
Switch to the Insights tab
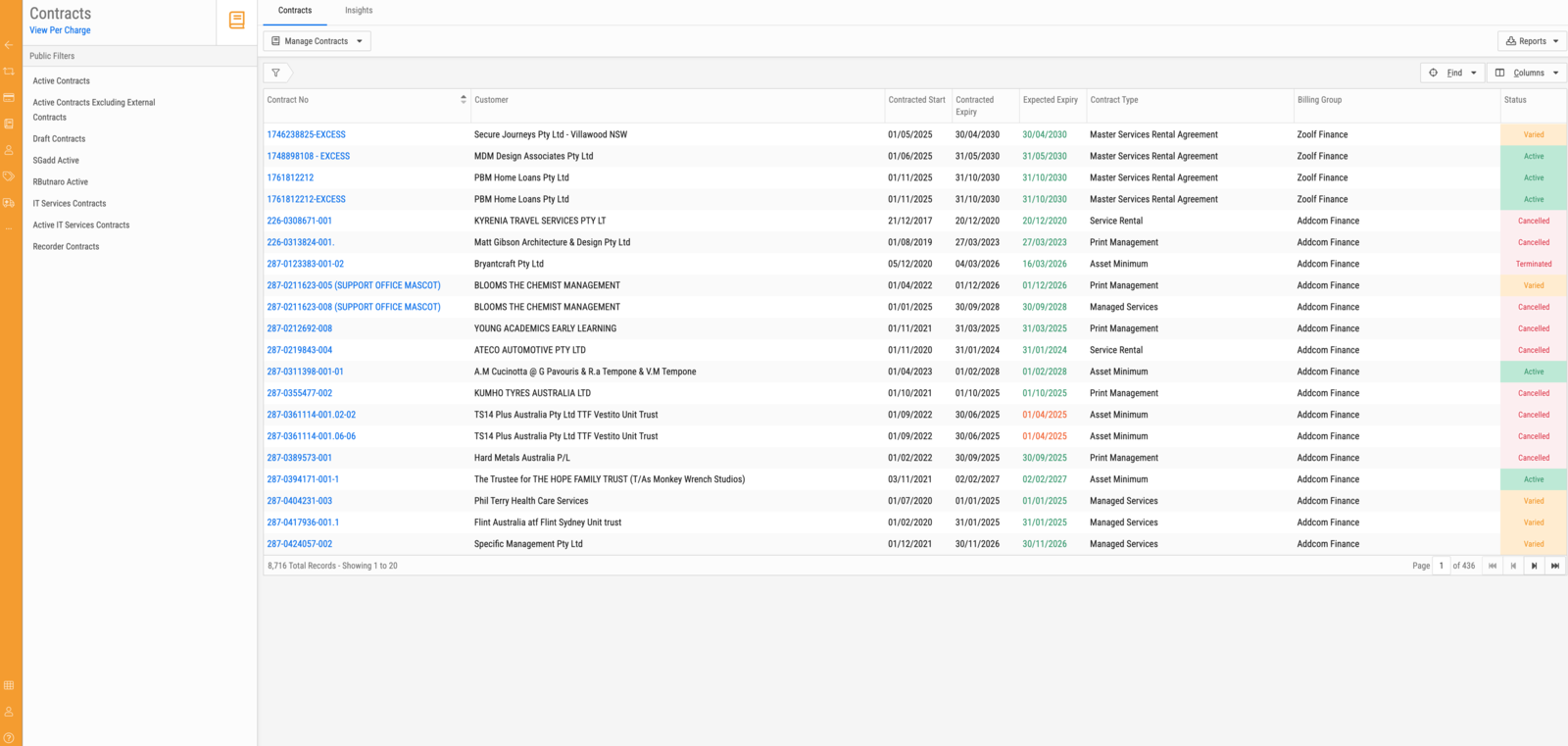[x=359, y=11]
